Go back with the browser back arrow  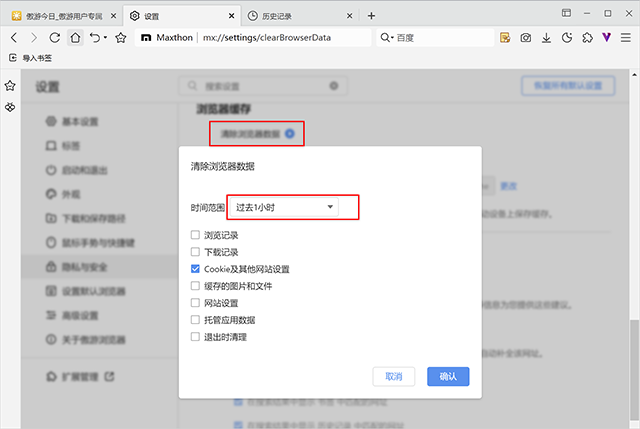pos(14,38)
